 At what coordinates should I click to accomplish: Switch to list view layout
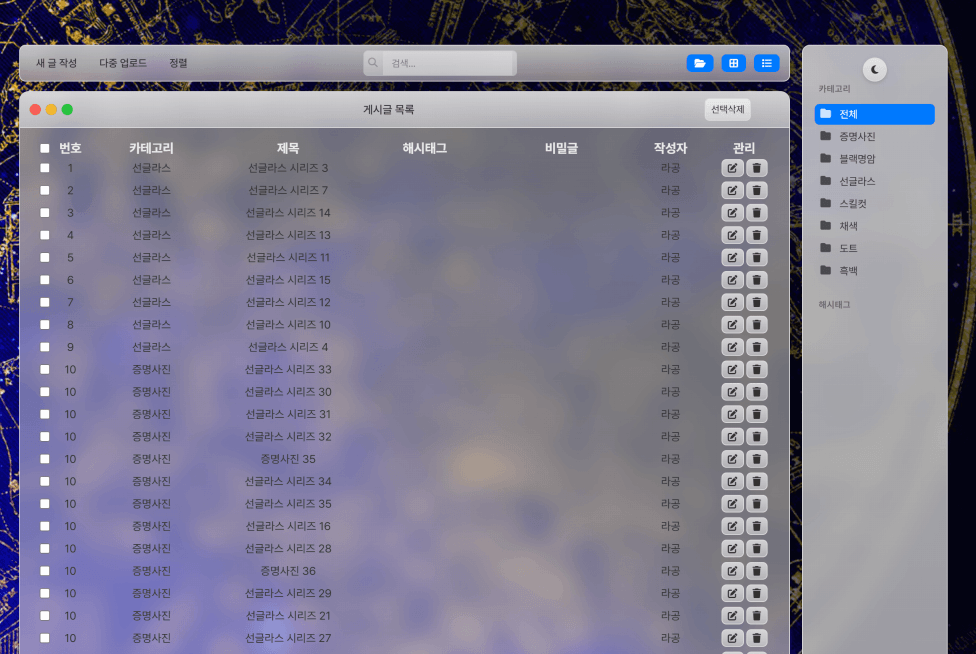tap(767, 62)
